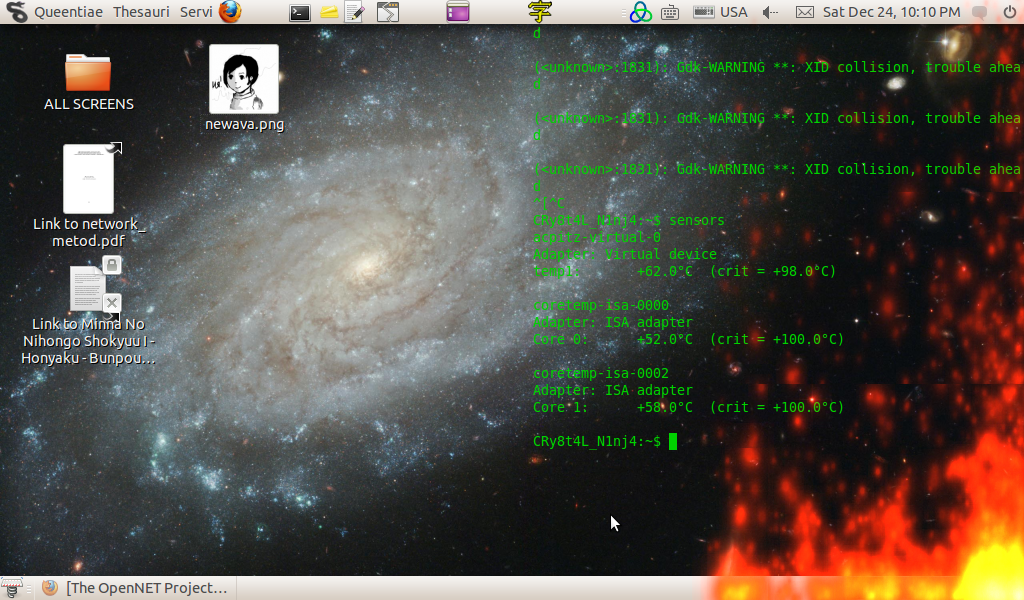Click the OpenNET Project taskbar button
1024x600 pixels.
click(136, 588)
